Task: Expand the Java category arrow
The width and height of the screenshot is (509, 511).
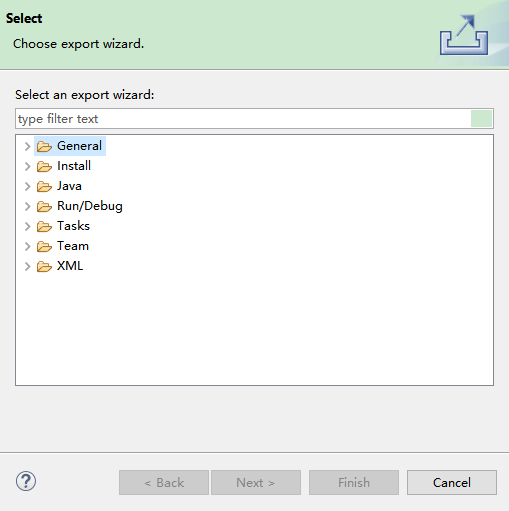Action: 28,186
